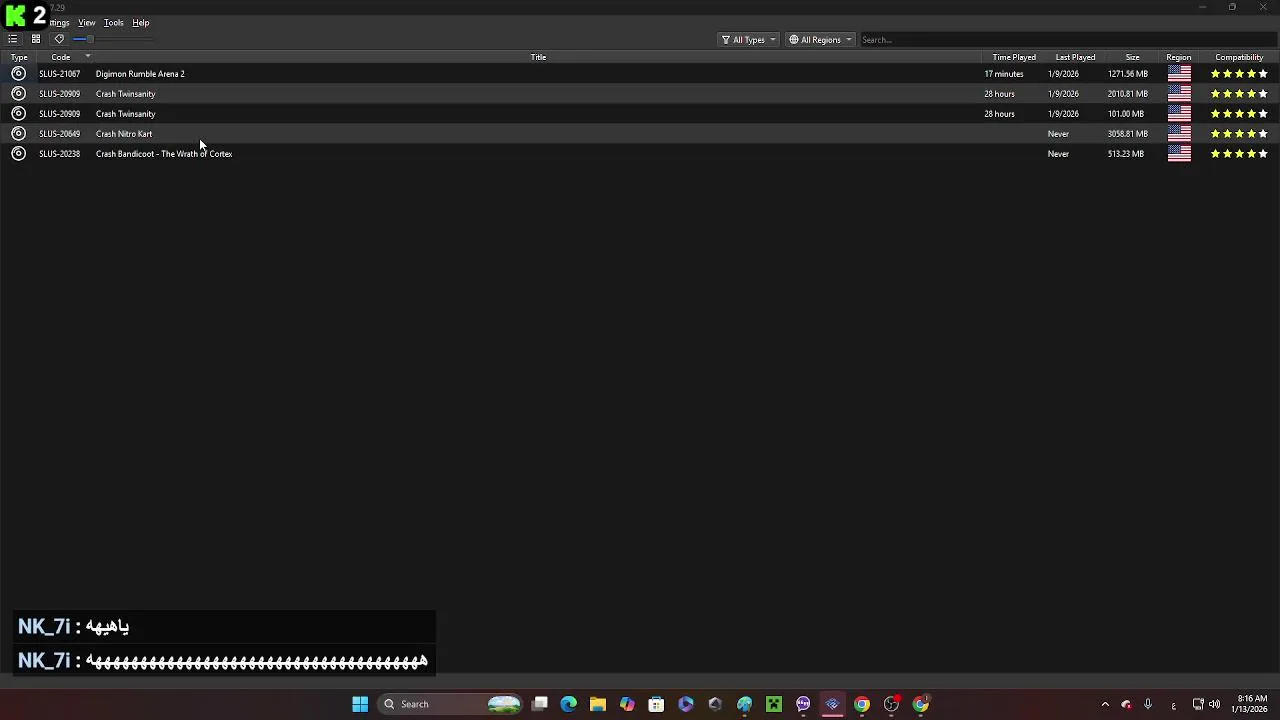The width and height of the screenshot is (1280, 720).
Task: Click the 3058.81 MB size cell
Action: tap(1127, 134)
